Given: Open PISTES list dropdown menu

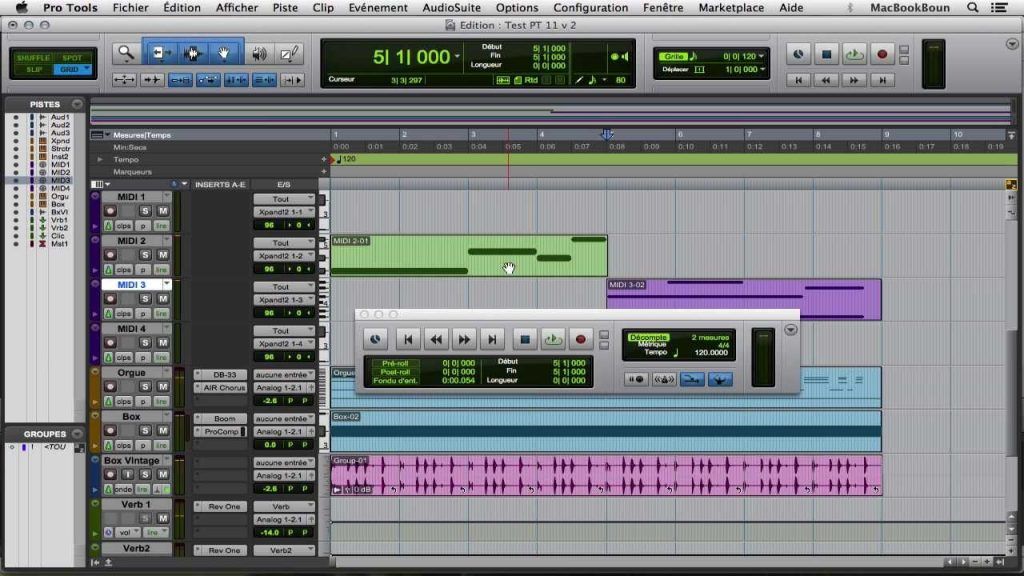Looking at the screenshot, I should (x=77, y=104).
